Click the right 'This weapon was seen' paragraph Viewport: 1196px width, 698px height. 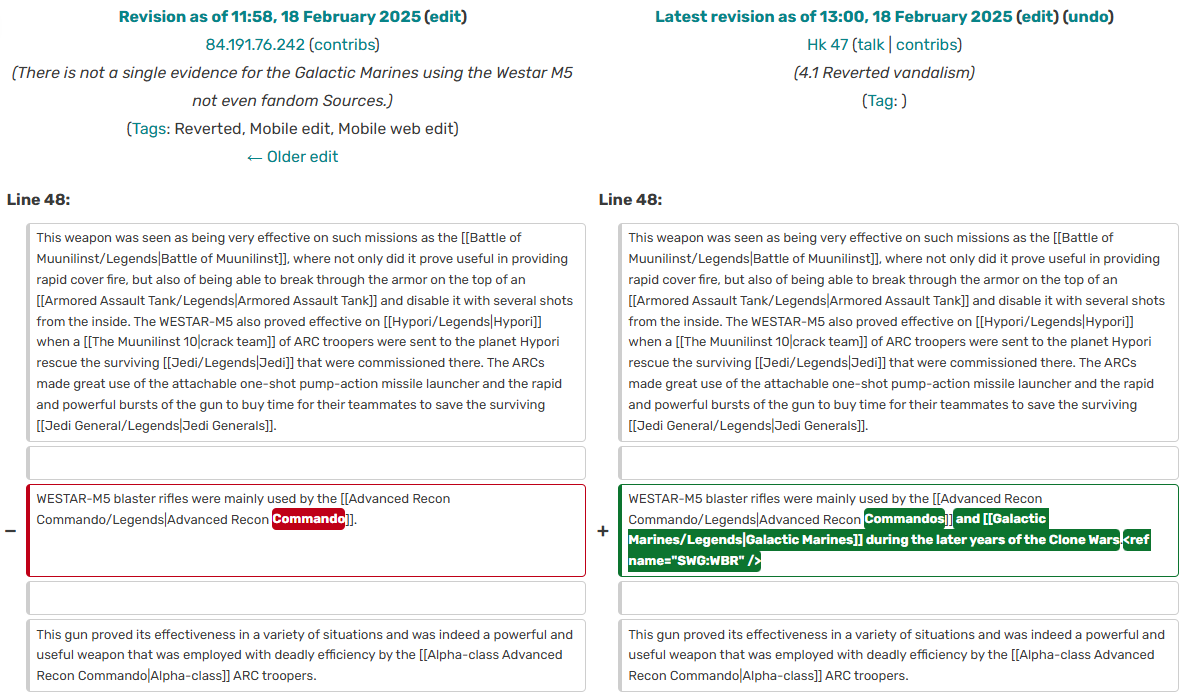(x=899, y=332)
